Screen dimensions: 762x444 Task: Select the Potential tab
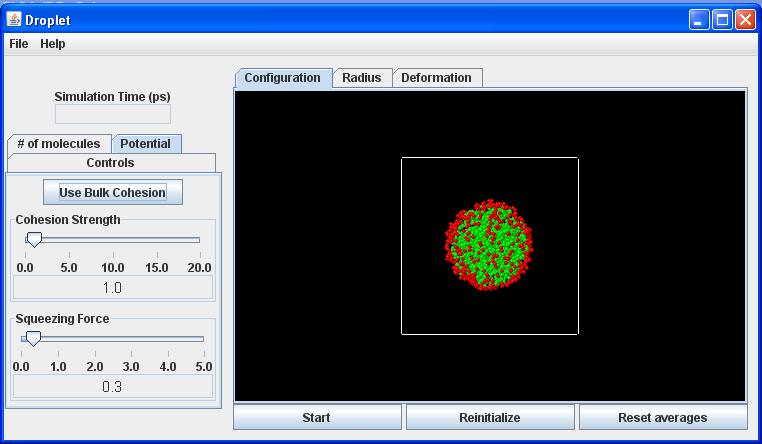(146, 144)
